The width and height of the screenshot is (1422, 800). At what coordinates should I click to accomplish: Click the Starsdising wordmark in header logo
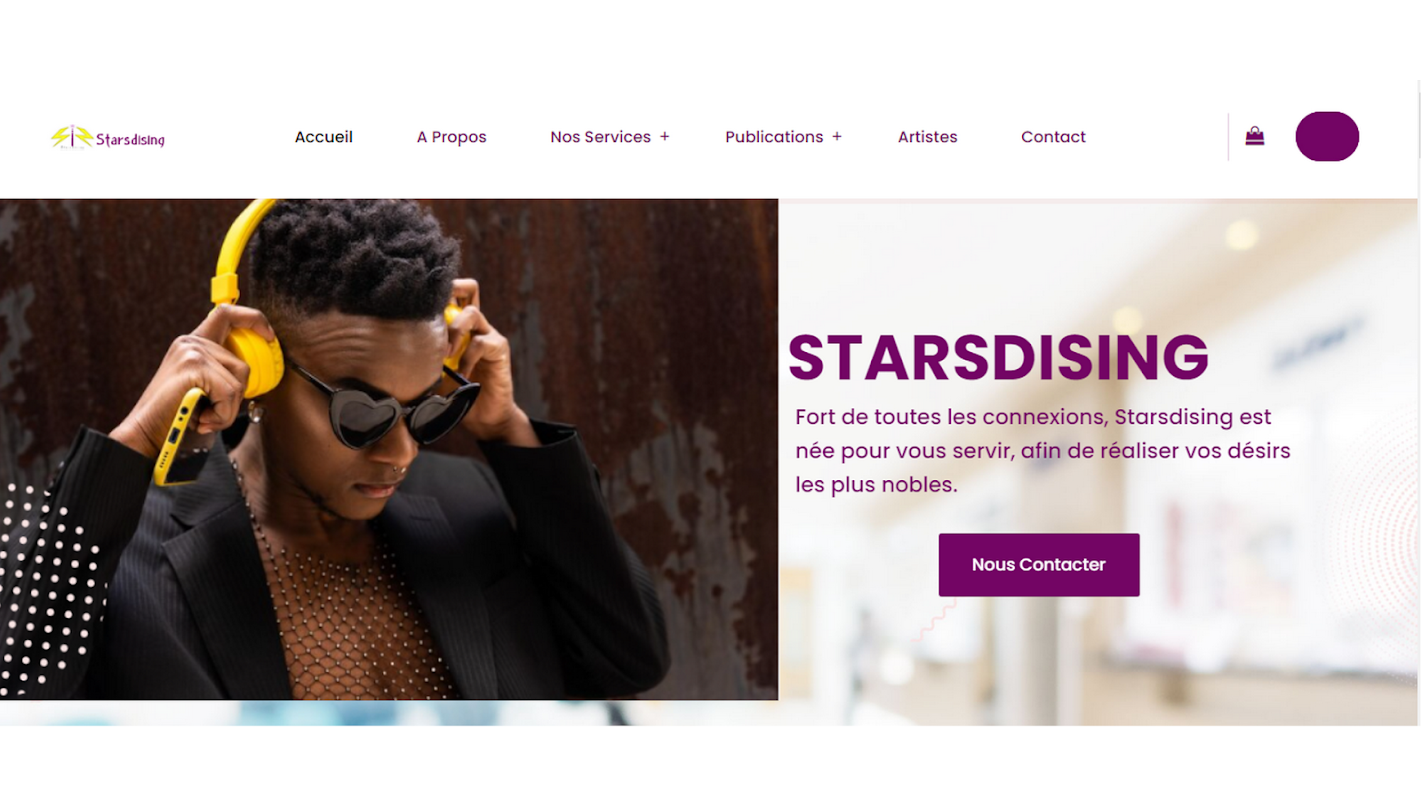click(130, 140)
